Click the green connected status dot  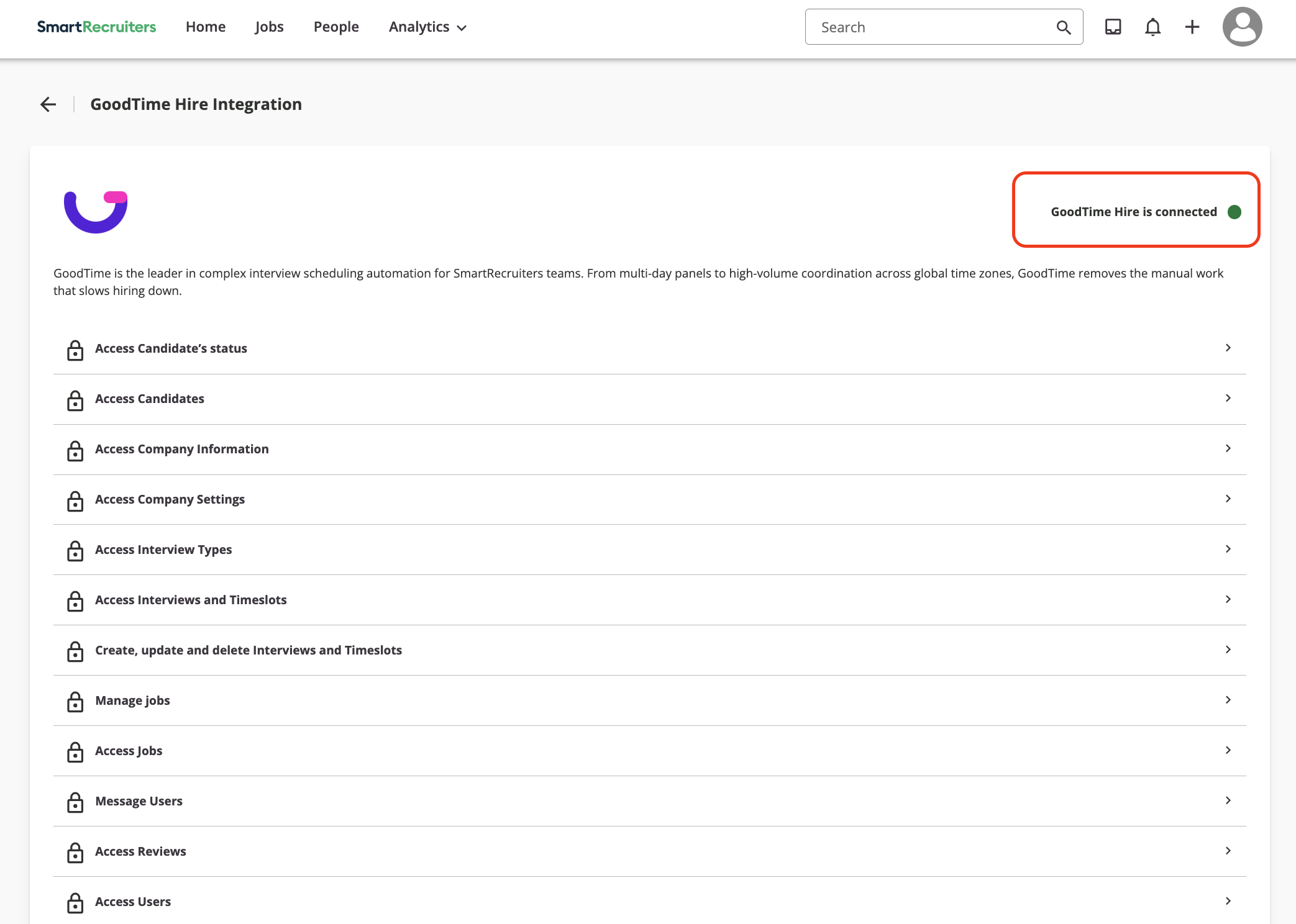click(x=1234, y=212)
